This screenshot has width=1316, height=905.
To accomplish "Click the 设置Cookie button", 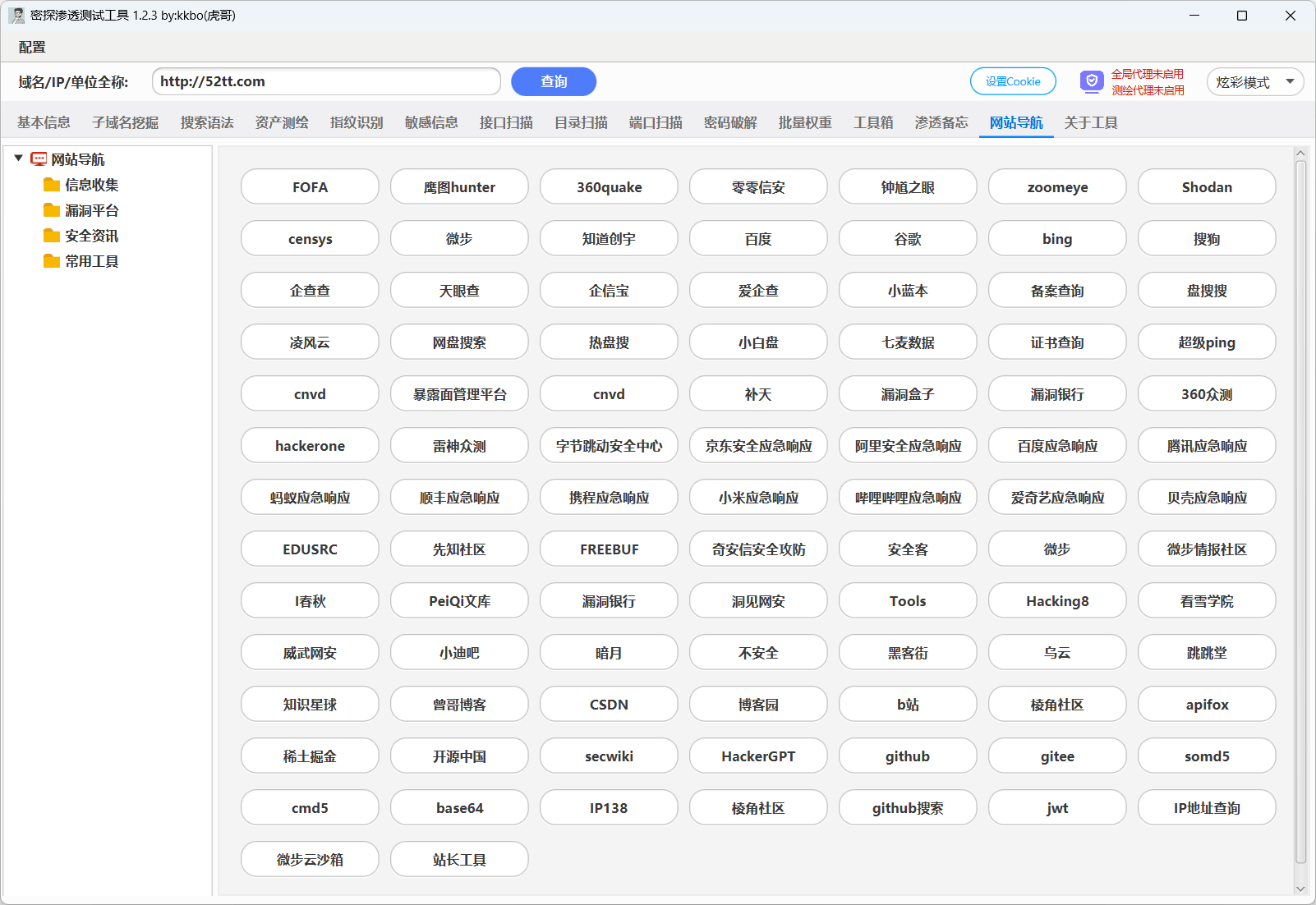I will click(x=1013, y=81).
